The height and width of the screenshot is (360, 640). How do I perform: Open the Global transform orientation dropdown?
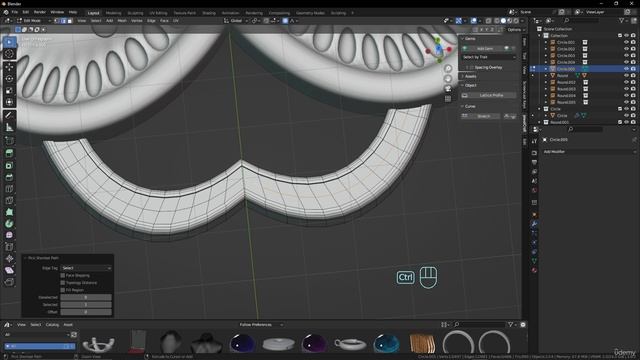coord(236,20)
